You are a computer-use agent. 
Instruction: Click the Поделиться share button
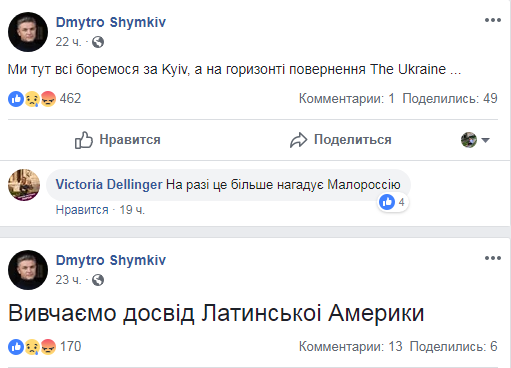coord(341,140)
